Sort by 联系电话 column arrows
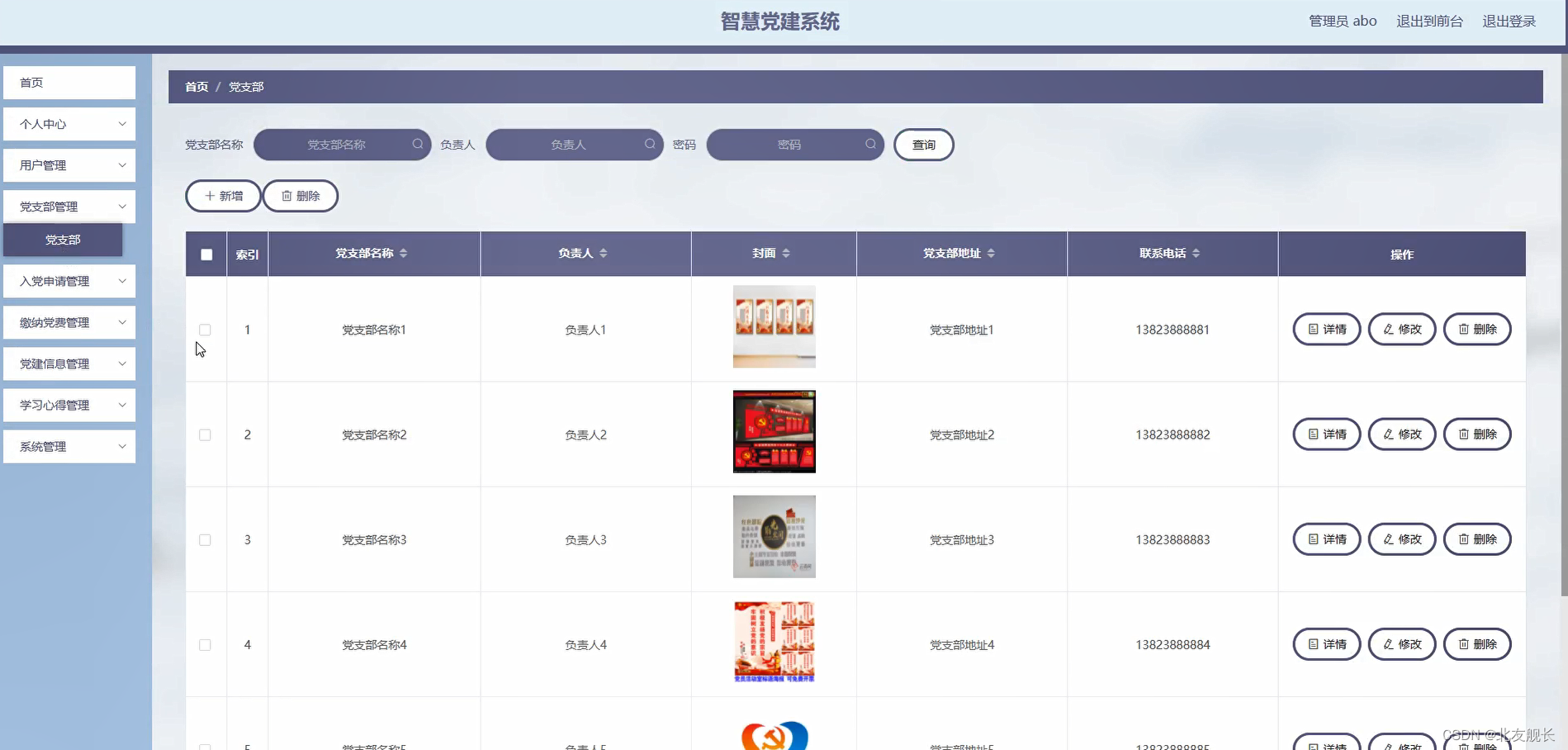 click(1196, 254)
